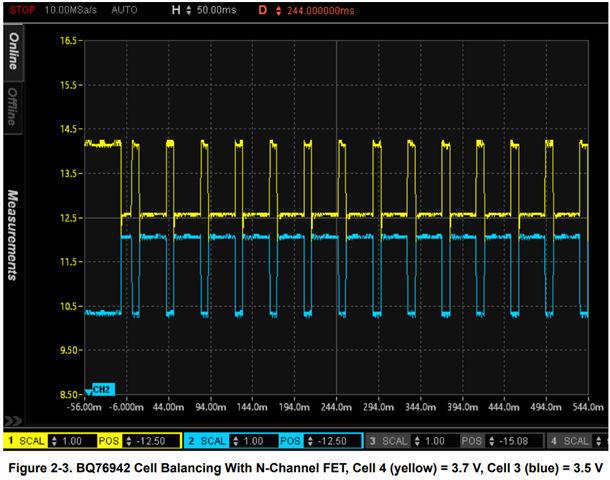Adjust horizontal timebase H stepper arrows
Image resolution: width=610 pixels, height=480 pixels.
tap(189, 10)
